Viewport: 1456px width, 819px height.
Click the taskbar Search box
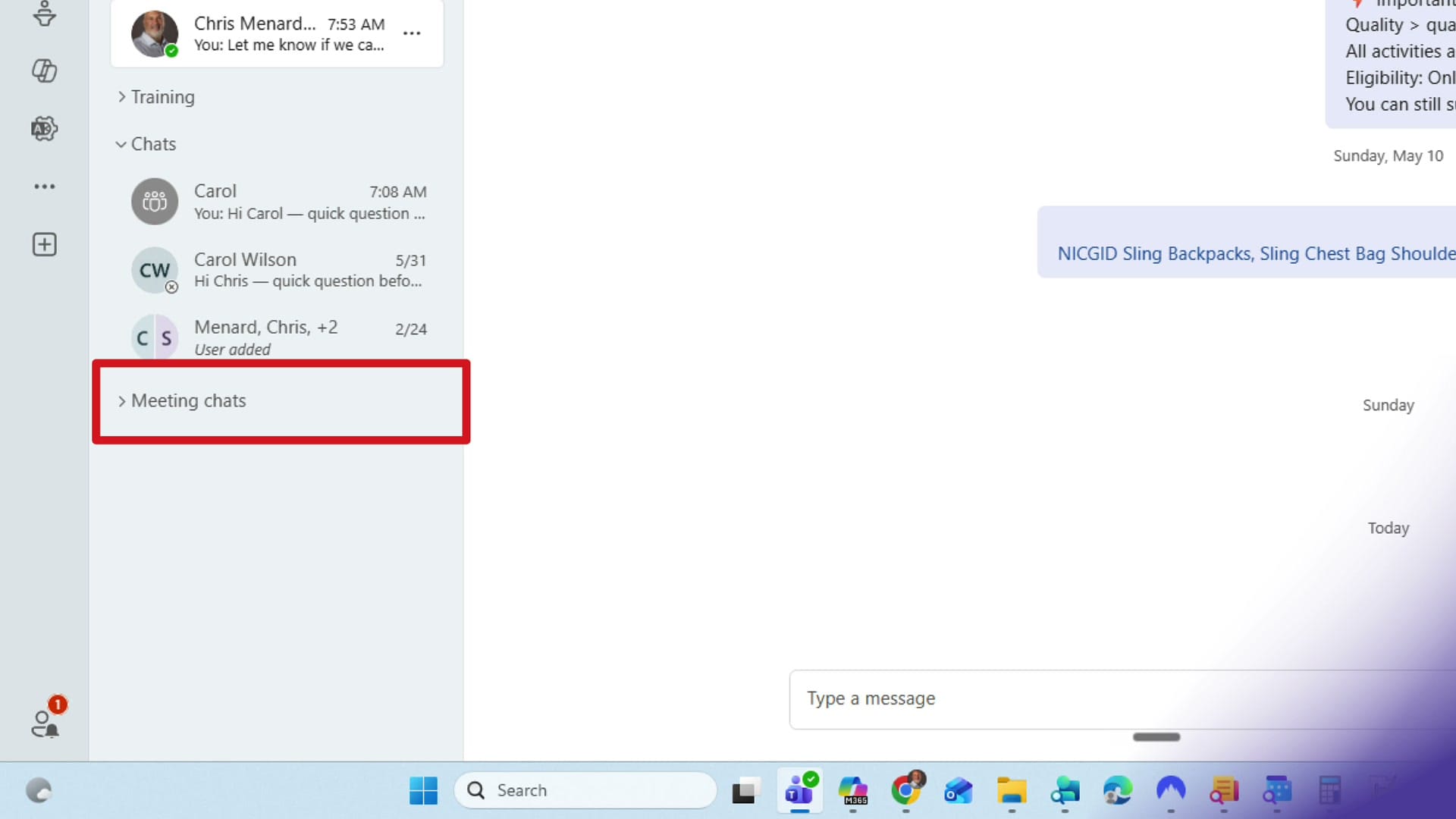tap(585, 791)
